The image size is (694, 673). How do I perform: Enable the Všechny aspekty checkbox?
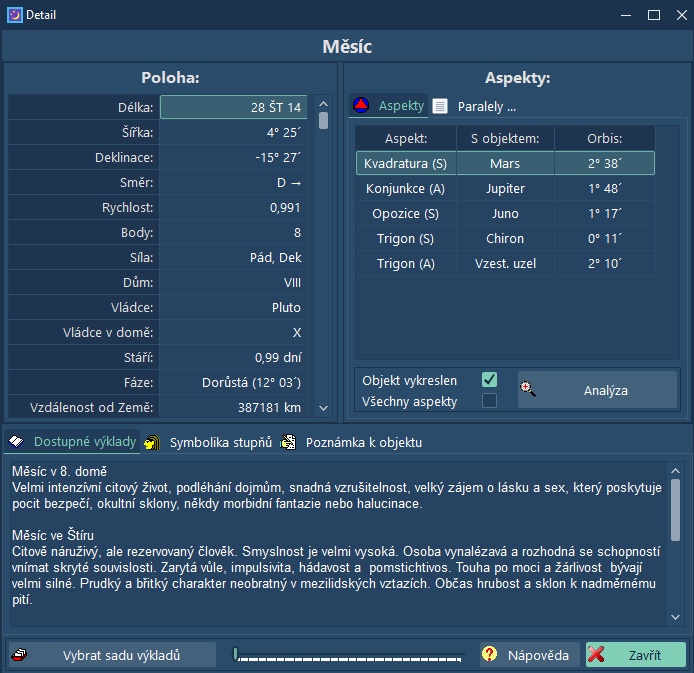click(x=489, y=401)
